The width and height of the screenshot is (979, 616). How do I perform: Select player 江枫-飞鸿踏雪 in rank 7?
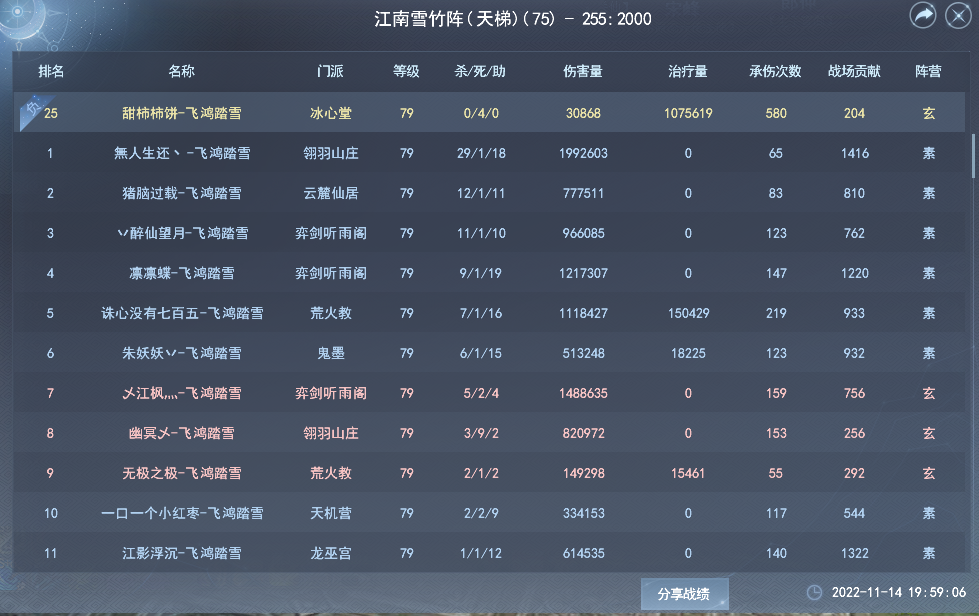point(182,393)
